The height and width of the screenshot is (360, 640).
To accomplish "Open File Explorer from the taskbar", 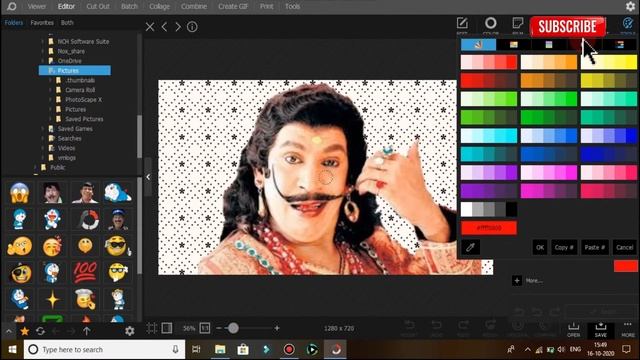I will tap(220, 349).
